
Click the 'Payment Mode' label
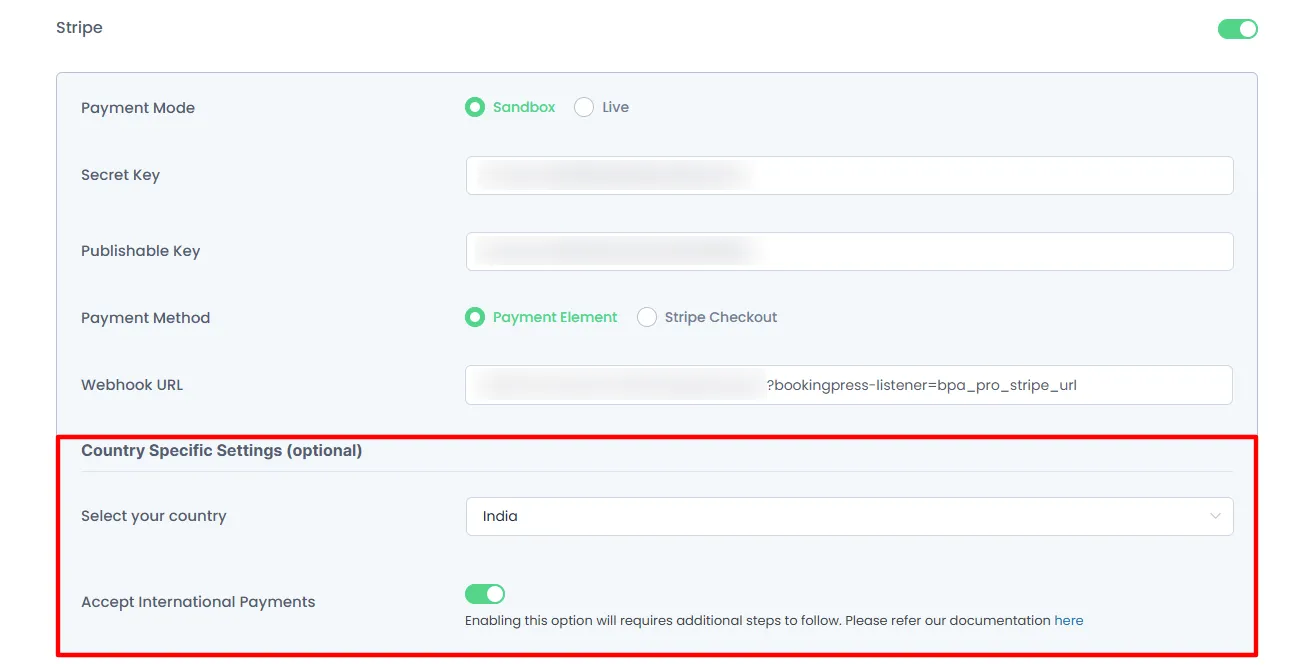pos(138,108)
